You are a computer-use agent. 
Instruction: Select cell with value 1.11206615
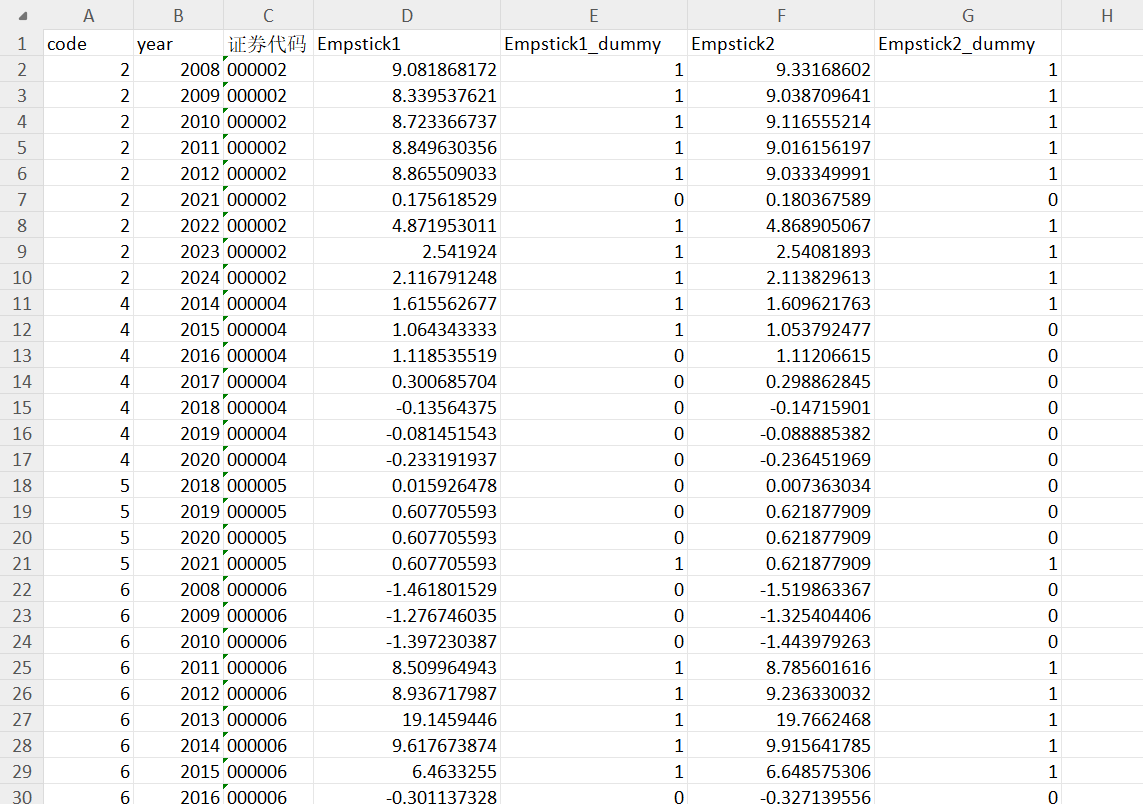[x=781, y=356]
